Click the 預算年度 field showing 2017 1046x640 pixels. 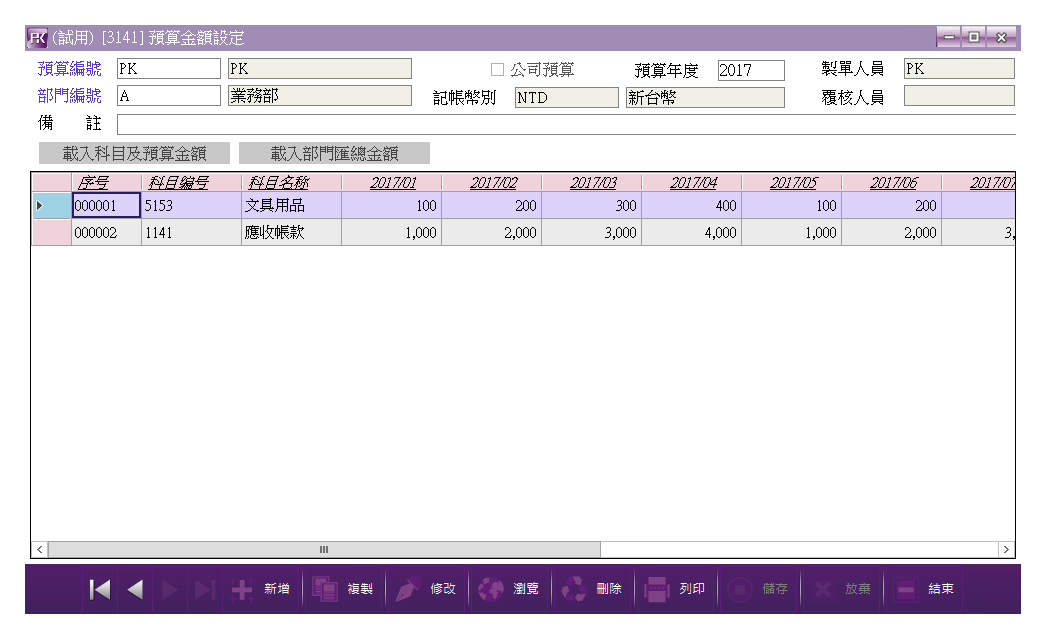pos(750,71)
